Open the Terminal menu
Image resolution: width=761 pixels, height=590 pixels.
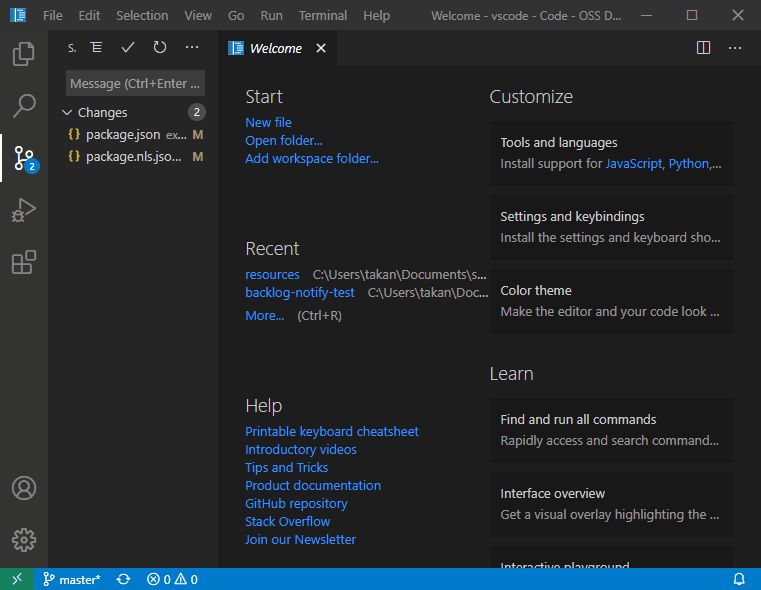pos(323,16)
